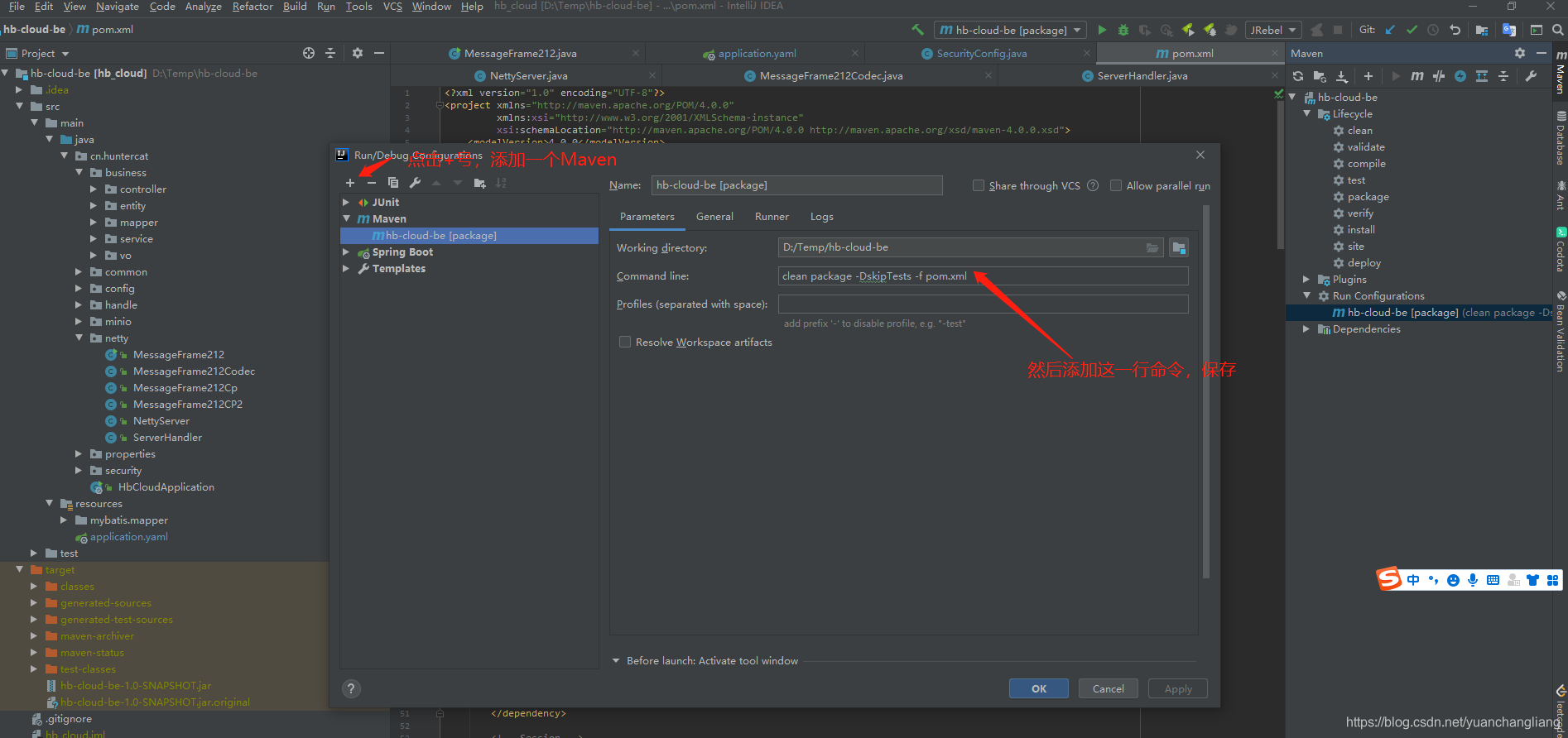Expand the Spring Boot configurations node
Image resolution: width=1568 pixels, height=738 pixels.
click(x=346, y=252)
